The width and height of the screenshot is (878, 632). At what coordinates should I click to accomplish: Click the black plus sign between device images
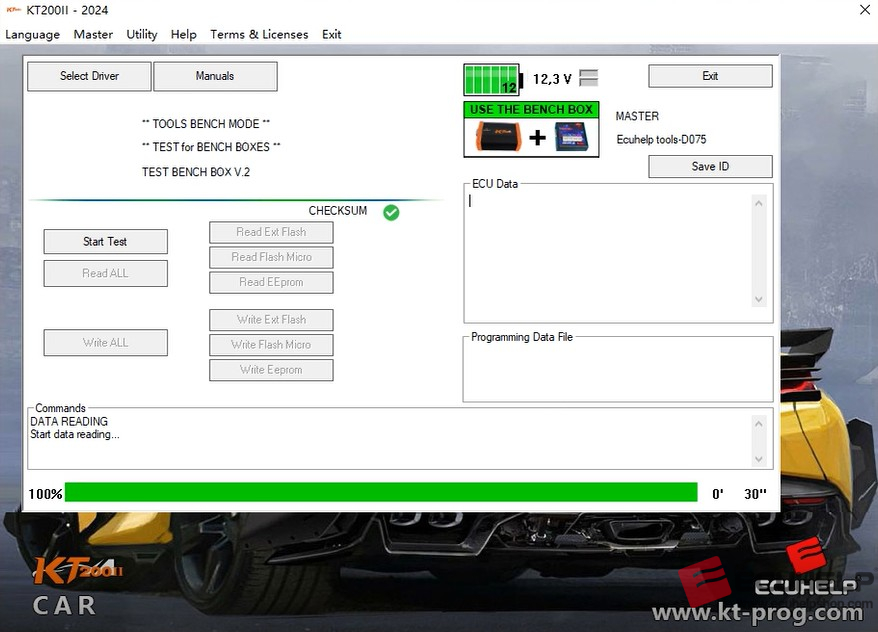[x=538, y=137]
